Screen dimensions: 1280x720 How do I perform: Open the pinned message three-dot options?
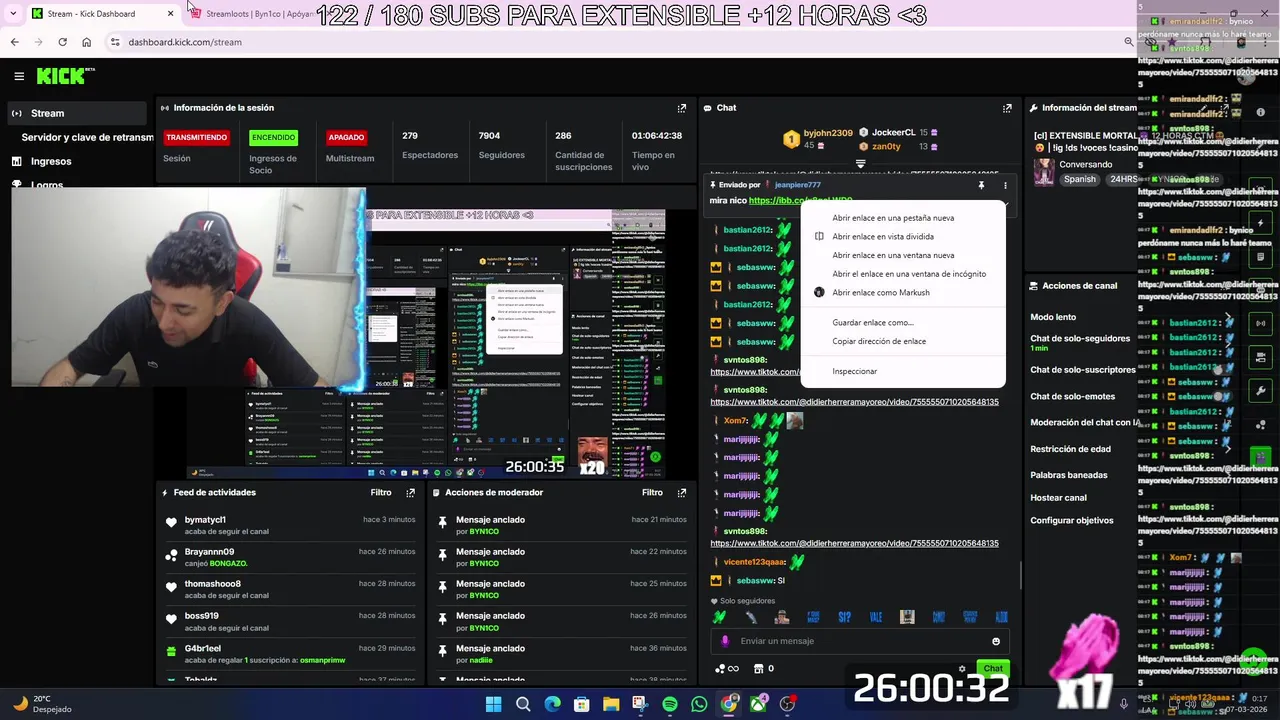tap(1005, 185)
